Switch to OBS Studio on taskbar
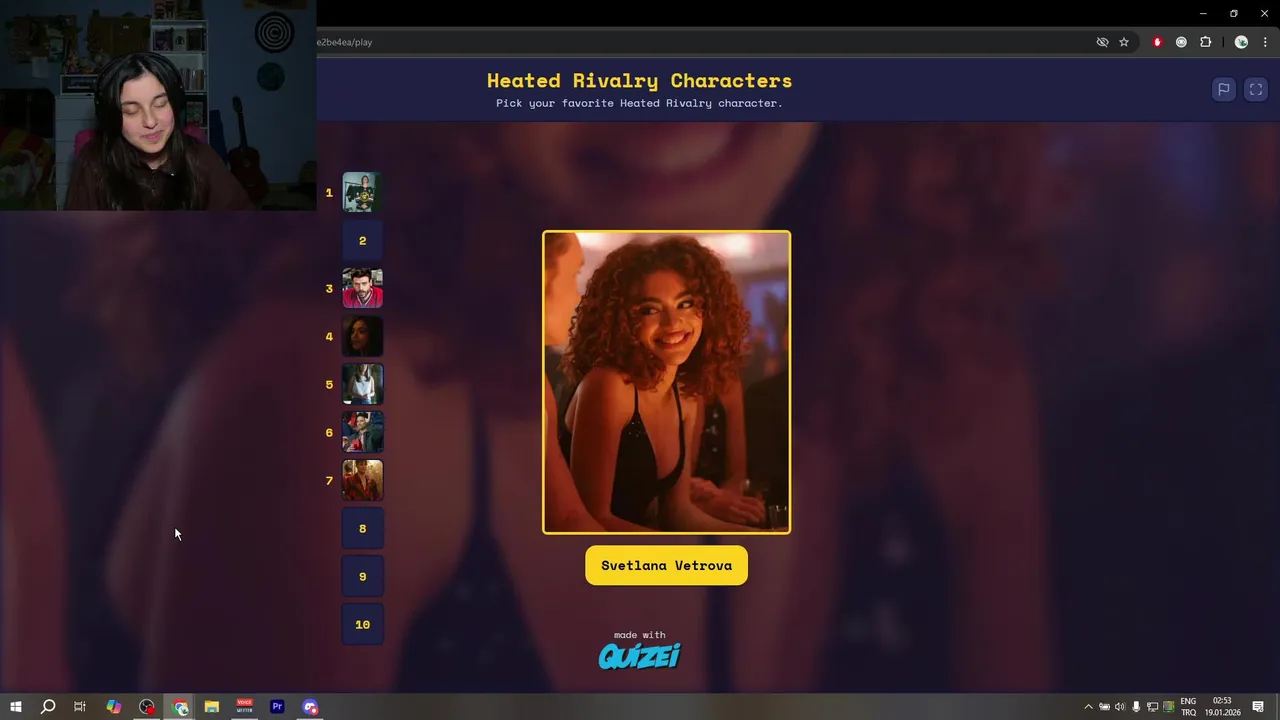 pos(147,707)
